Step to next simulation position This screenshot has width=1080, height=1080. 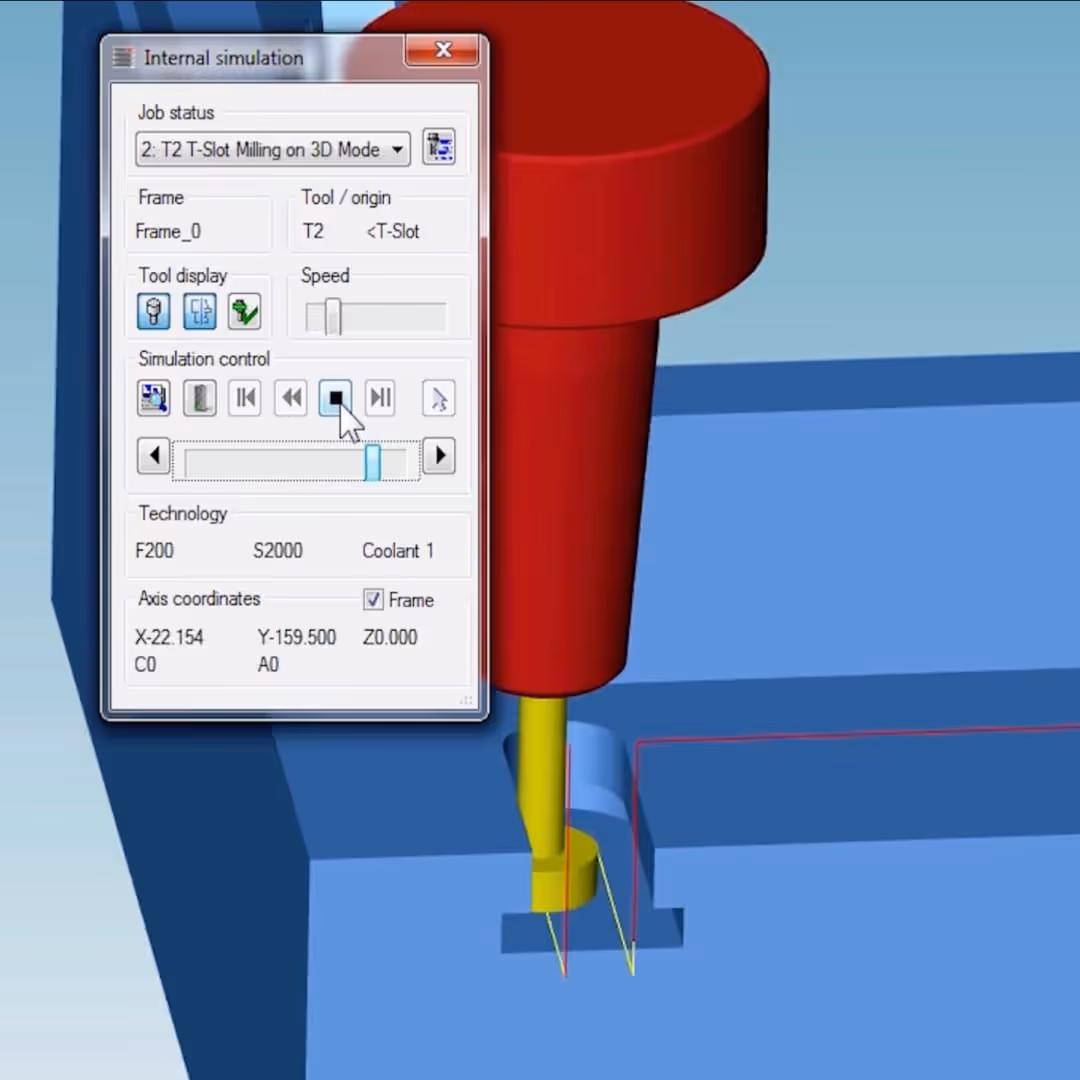[380, 398]
